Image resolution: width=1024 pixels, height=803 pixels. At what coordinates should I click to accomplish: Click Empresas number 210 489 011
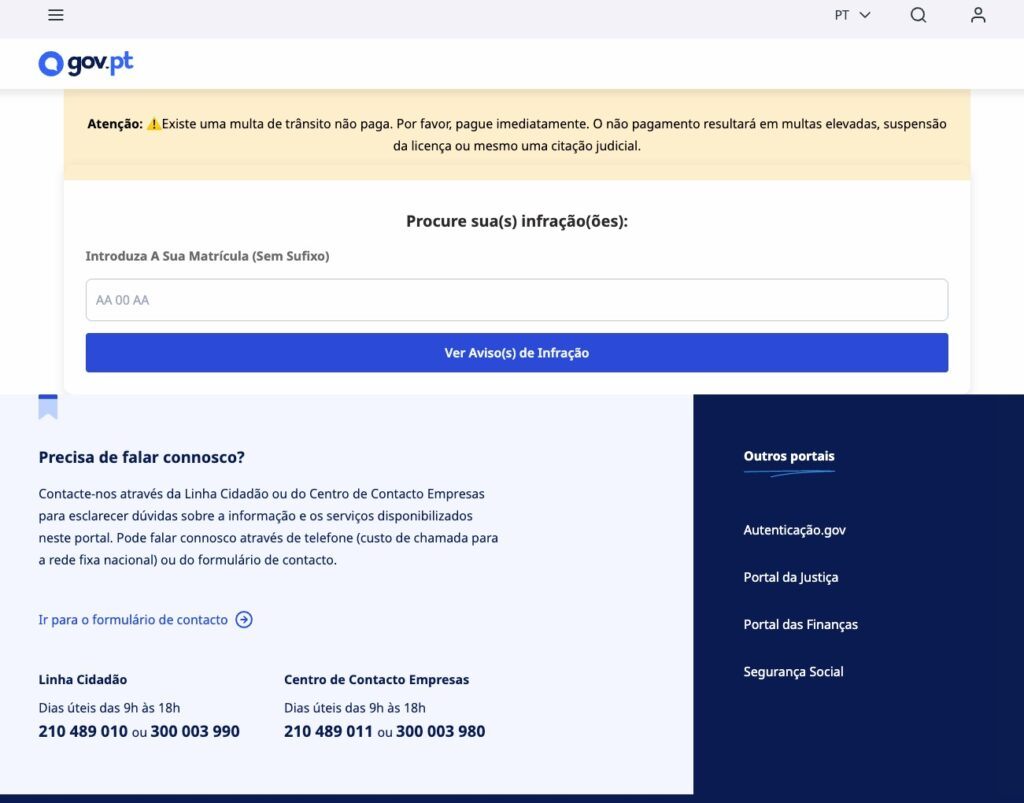pyautogui.click(x=328, y=732)
